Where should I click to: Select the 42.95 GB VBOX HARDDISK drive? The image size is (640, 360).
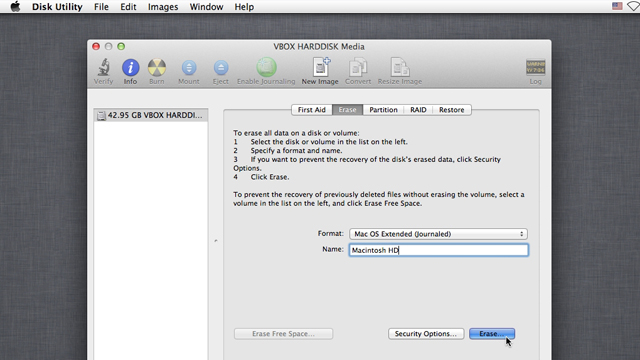click(x=151, y=115)
